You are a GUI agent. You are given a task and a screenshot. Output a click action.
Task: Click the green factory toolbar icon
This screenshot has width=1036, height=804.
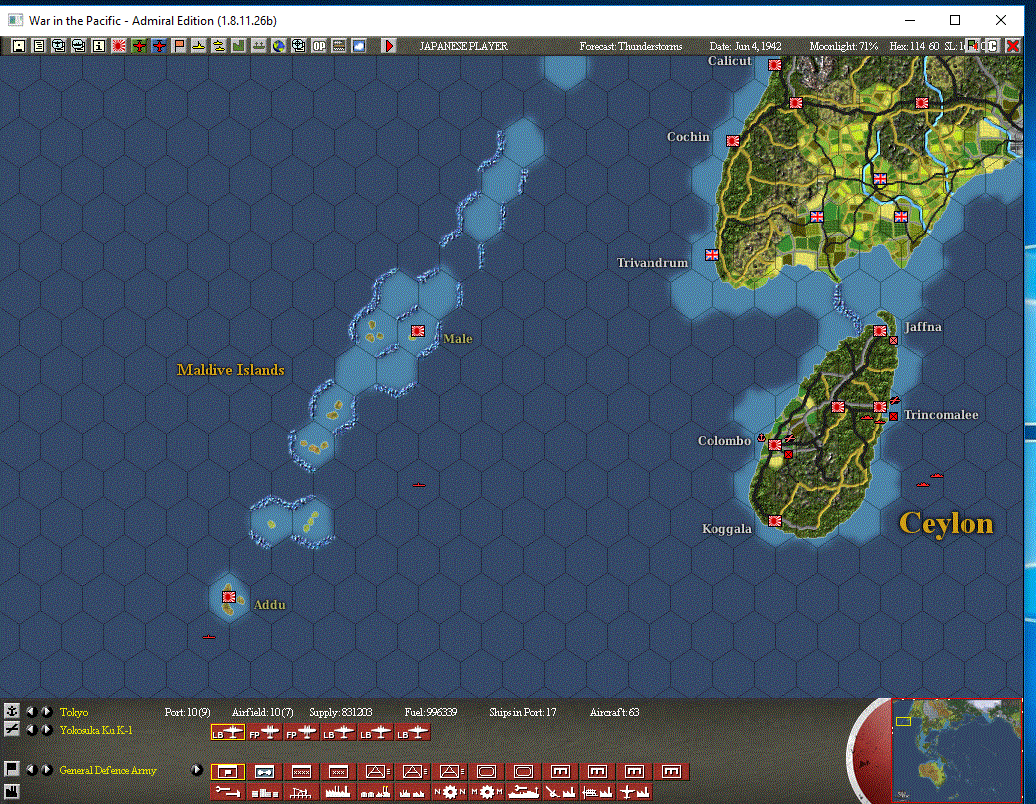[x=239, y=46]
